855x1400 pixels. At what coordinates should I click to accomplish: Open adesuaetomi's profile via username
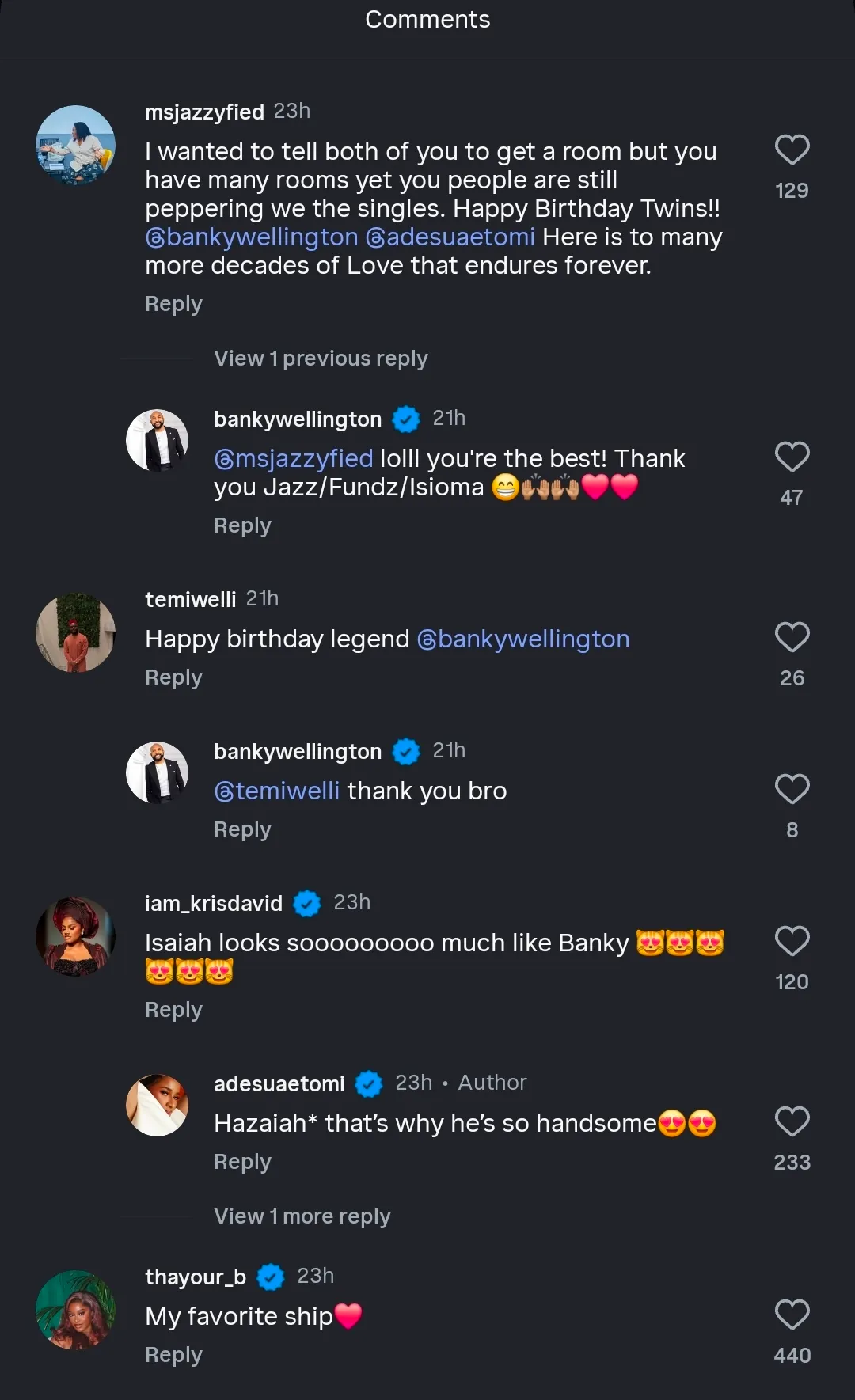pos(279,1083)
